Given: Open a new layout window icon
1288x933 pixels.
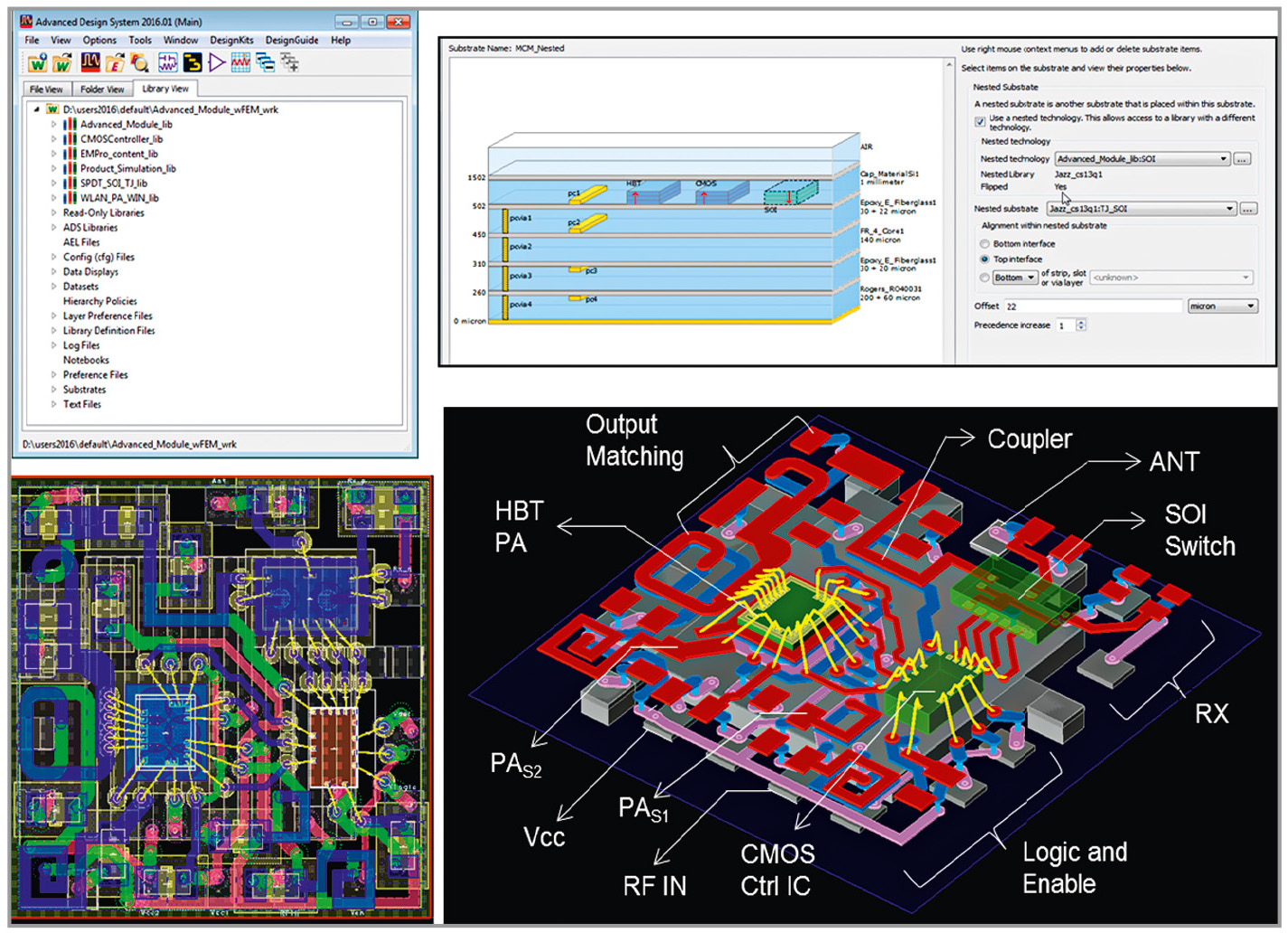Looking at the screenshot, I should pyautogui.click(x=193, y=63).
